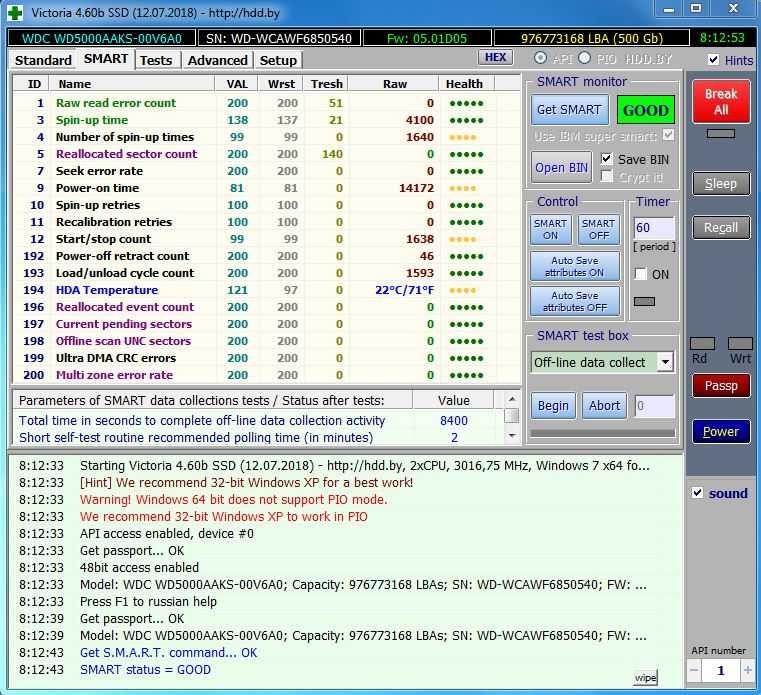
Task: Click the Wrt indicator box
Action: [740, 344]
